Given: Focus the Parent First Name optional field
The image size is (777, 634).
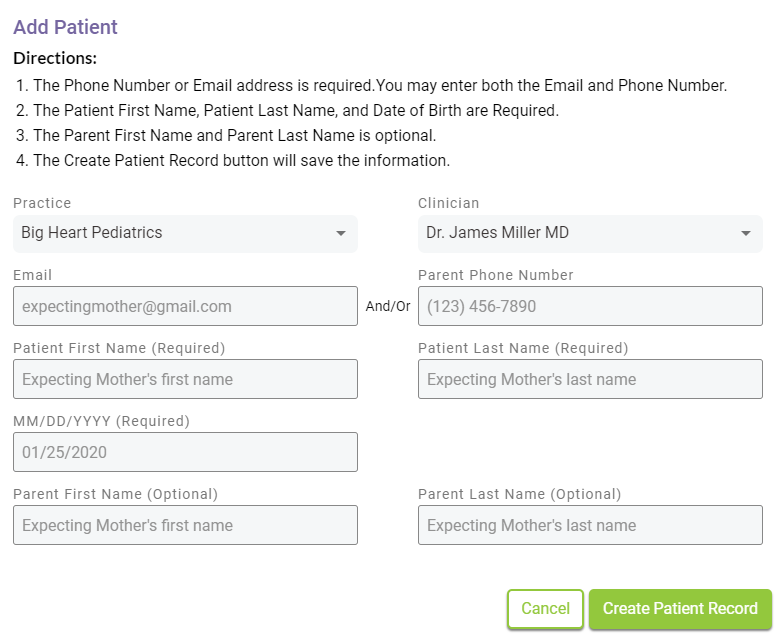Looking at the screenshot, I should 185,526.
